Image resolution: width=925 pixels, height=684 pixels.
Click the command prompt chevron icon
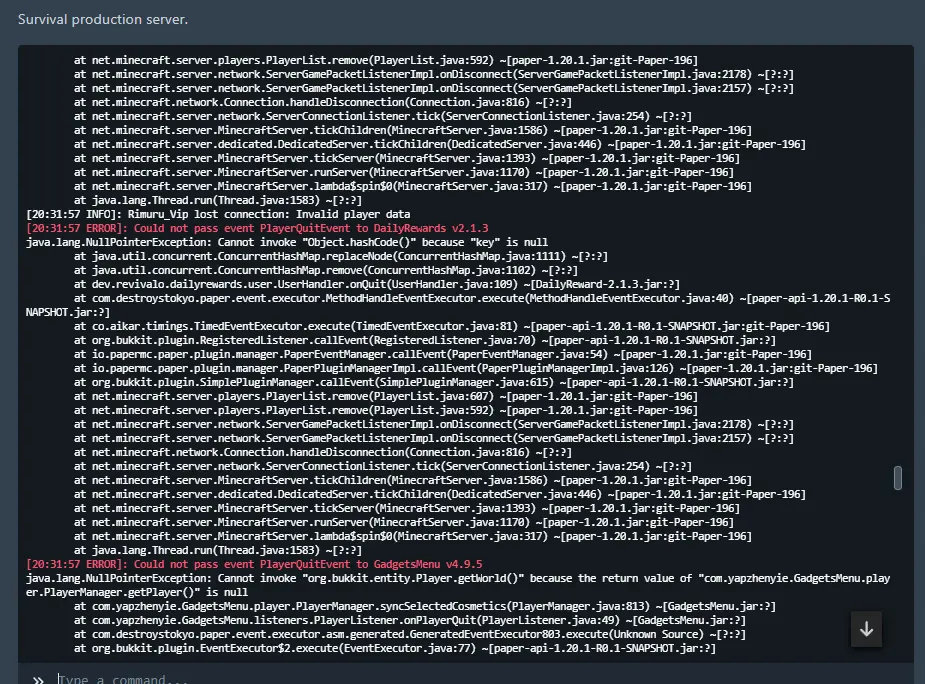click(38, 680)
